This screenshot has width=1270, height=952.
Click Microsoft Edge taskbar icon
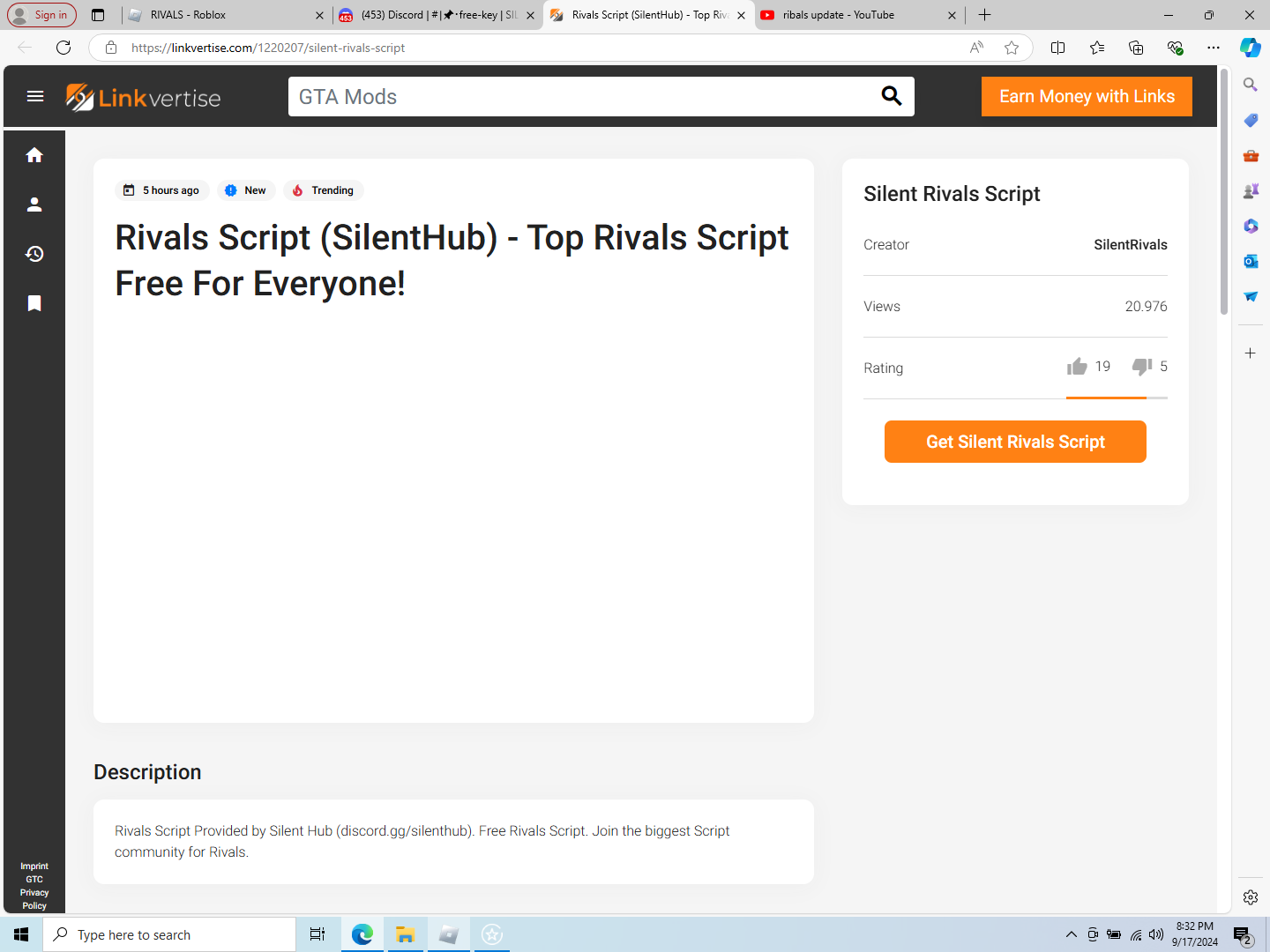pyautogui.click(x=362, y=934)
